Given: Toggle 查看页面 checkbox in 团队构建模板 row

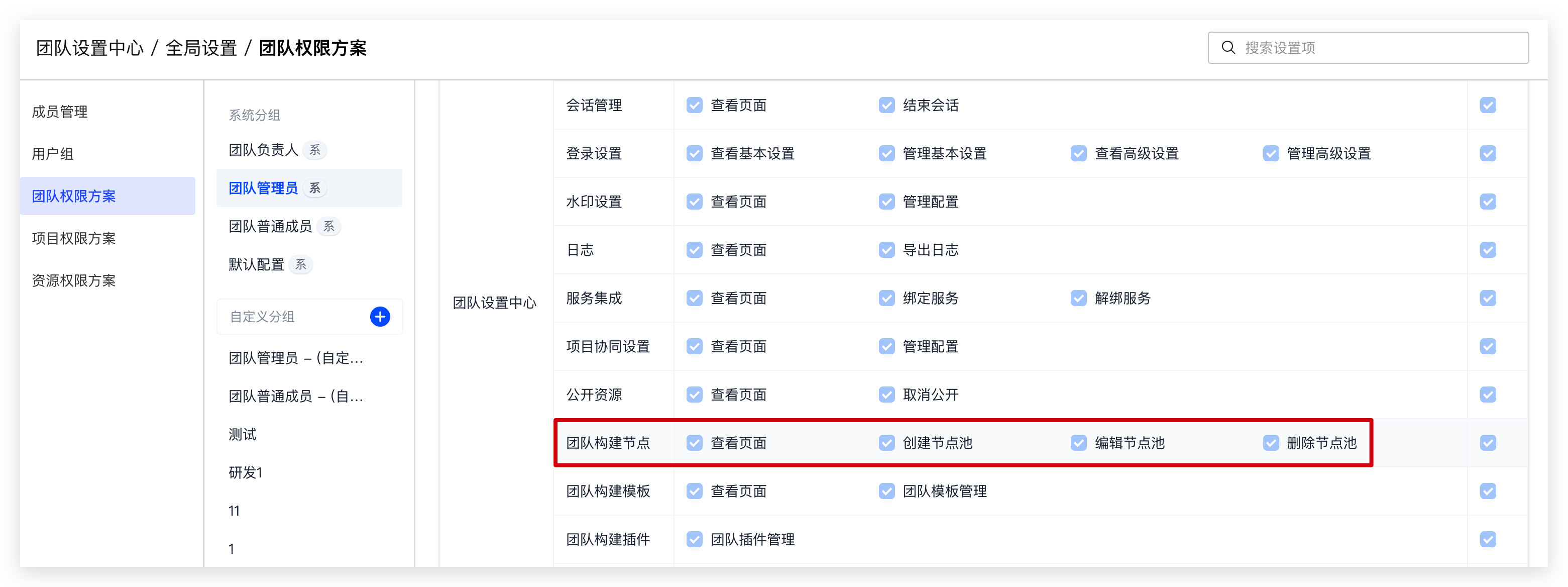Looking at the screenshot, I should pyautogui.click(x=695, y=492).
